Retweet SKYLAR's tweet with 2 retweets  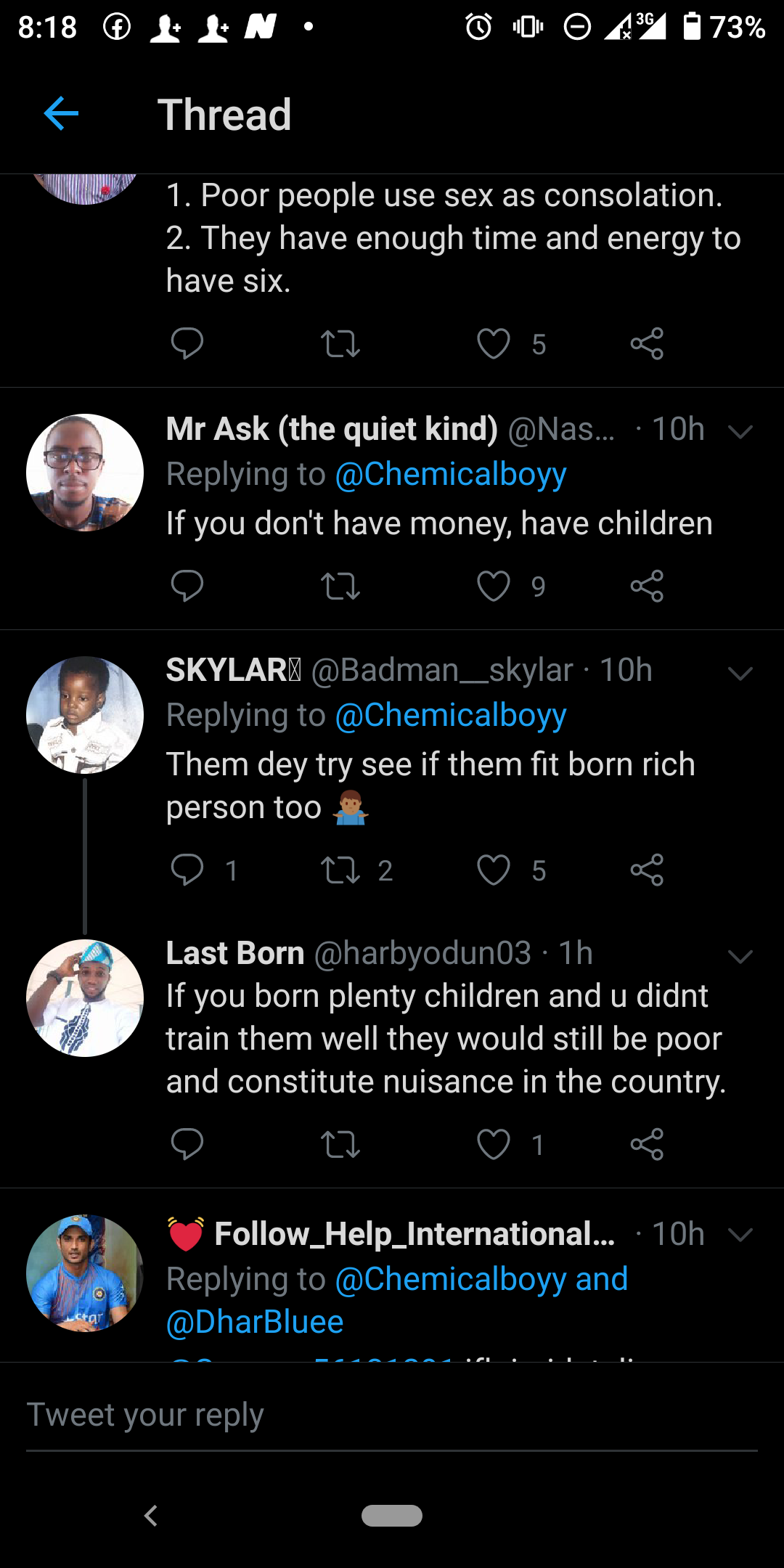(340, 870)
